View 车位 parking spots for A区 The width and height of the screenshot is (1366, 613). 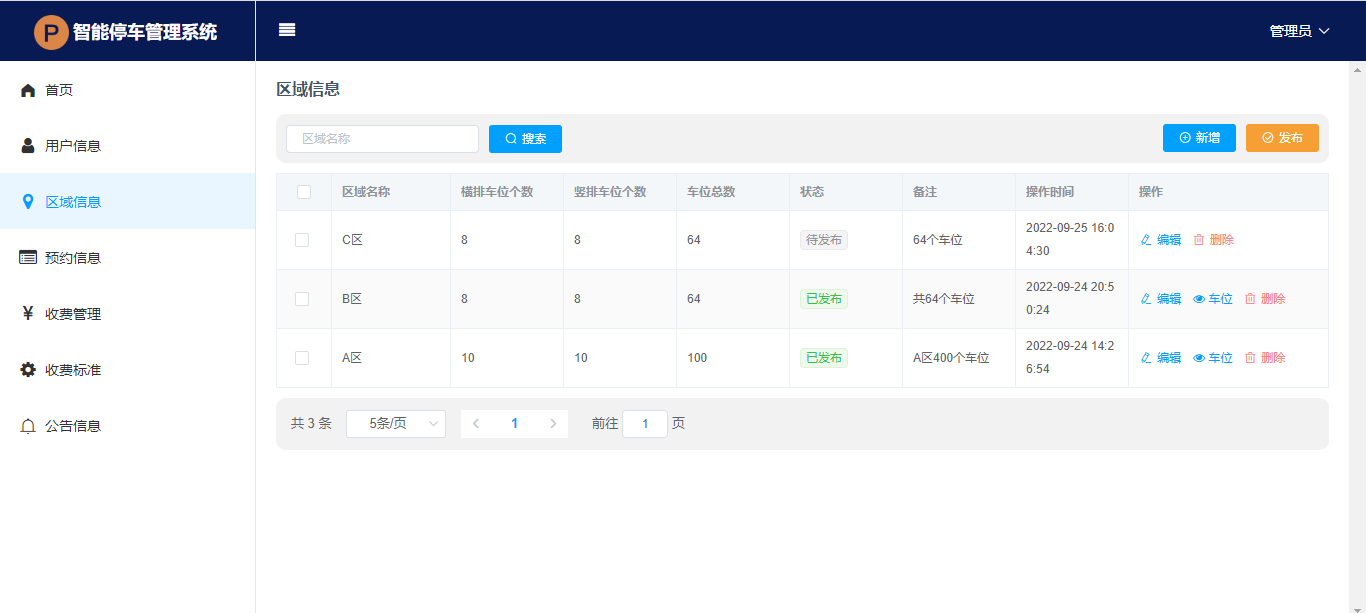[1213, 358]
